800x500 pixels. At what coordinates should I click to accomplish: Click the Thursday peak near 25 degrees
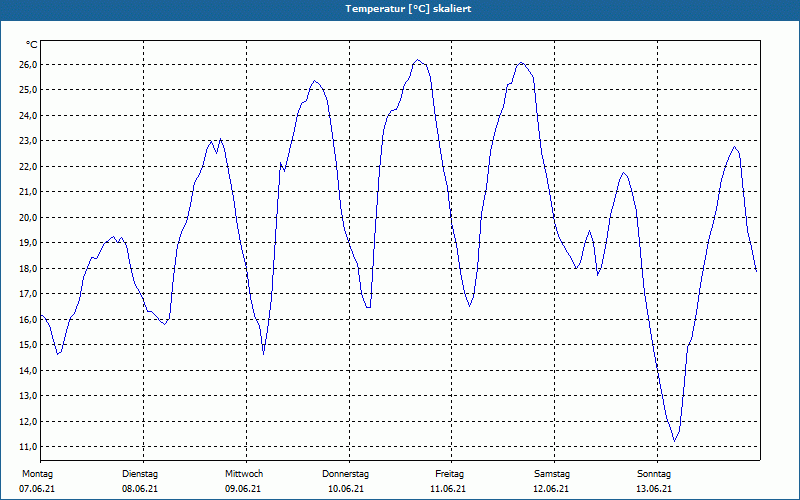[x=315, y=81]
